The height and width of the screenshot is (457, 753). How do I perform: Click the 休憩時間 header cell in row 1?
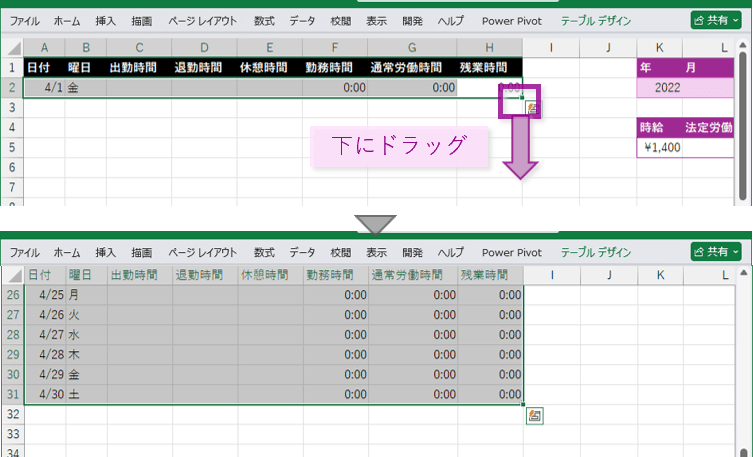(270, 67)
